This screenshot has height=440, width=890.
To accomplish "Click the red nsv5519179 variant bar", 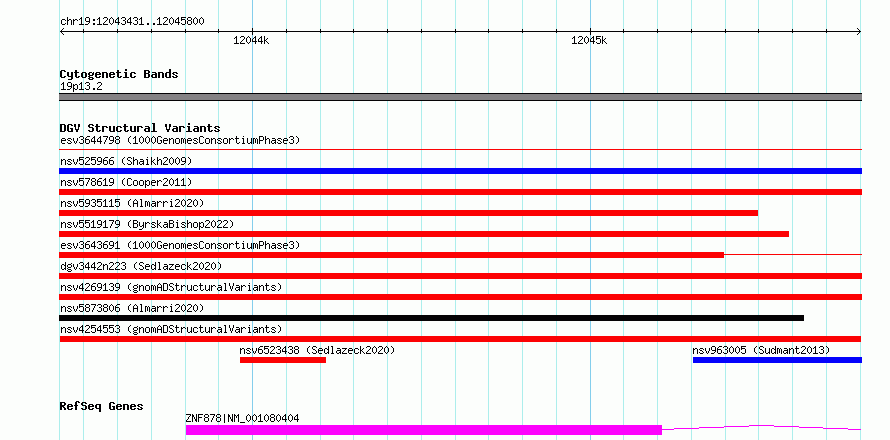I will tap(424, 234).
